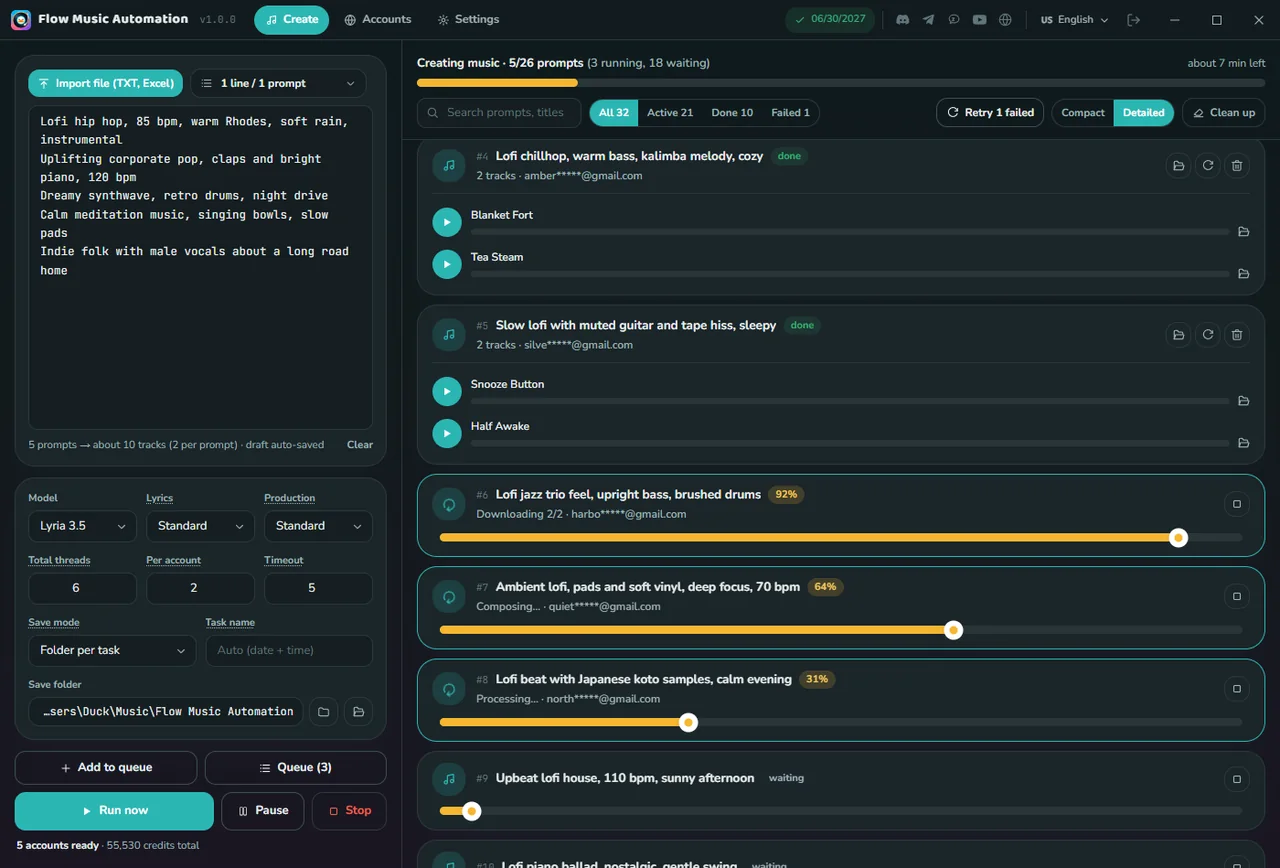
Task: Filter list by Failed 1
Action: pyautogui.click(x=790, y=113)
